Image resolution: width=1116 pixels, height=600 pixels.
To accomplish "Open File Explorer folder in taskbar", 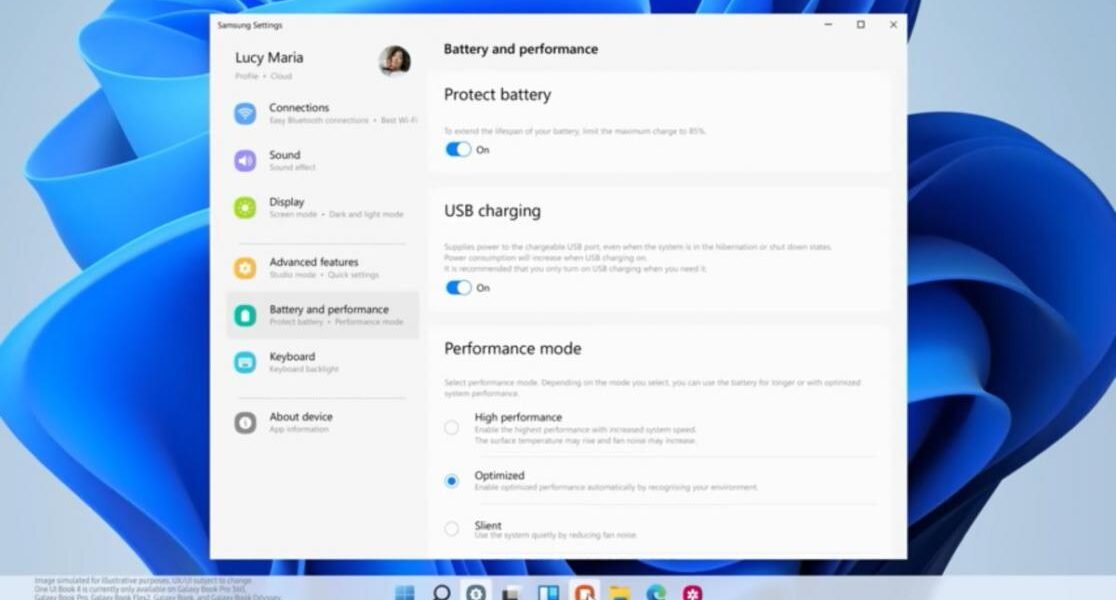I will [x=620, y=594].
